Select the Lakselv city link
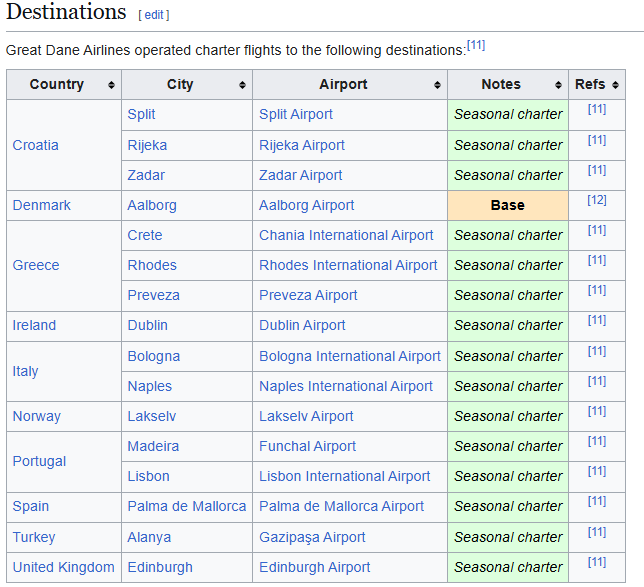 click(150, 416)
